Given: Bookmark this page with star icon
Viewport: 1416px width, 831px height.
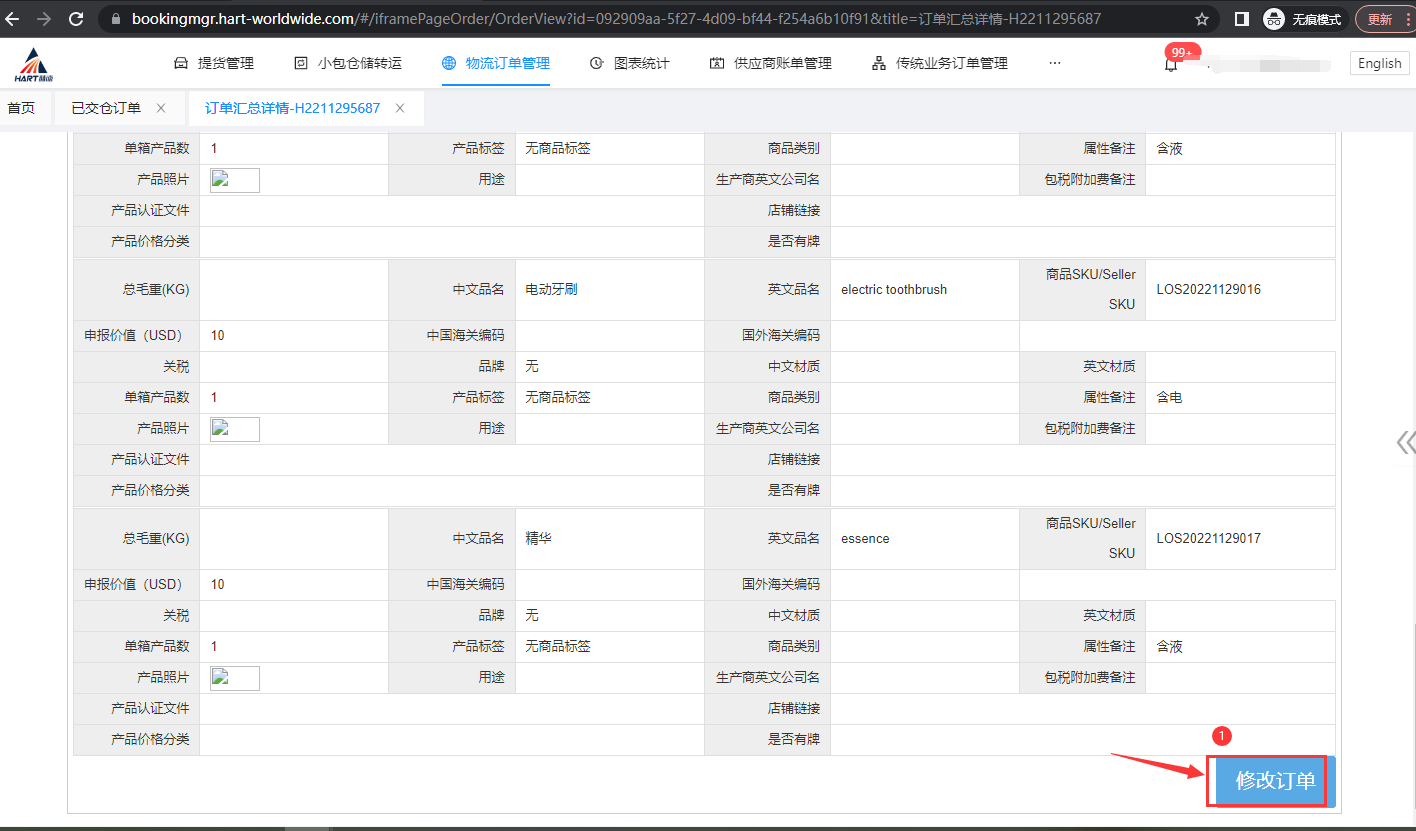Looking at the screenshot, I should point(1201,19).
